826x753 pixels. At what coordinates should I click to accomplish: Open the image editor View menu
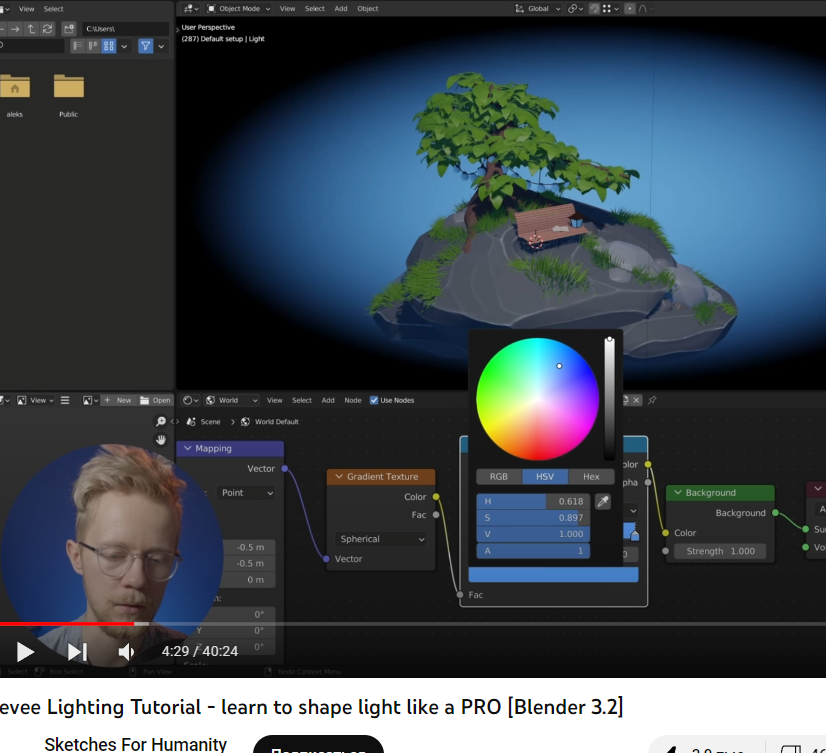[37, 400]
